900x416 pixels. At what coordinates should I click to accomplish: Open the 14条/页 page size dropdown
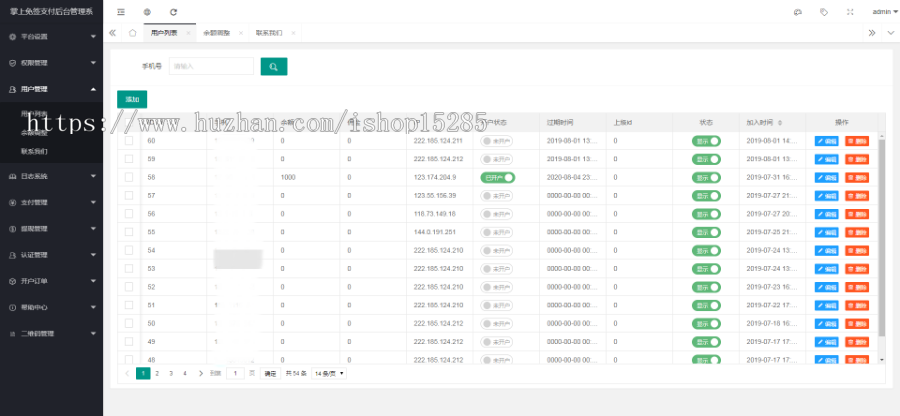[329, 373]
